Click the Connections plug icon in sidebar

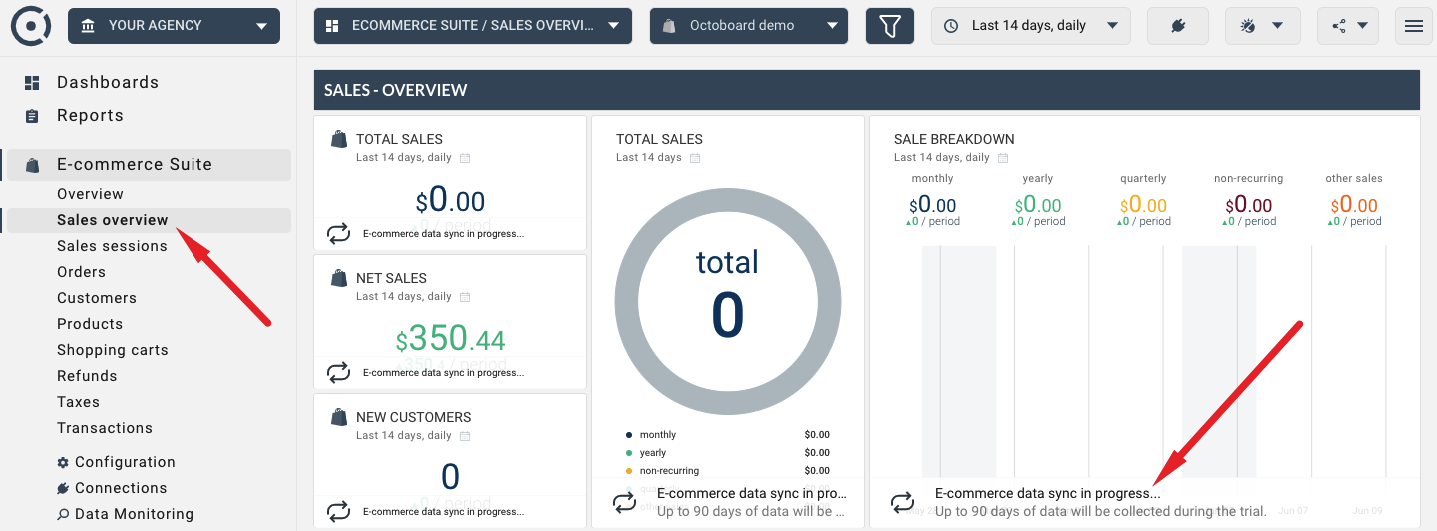63,488
